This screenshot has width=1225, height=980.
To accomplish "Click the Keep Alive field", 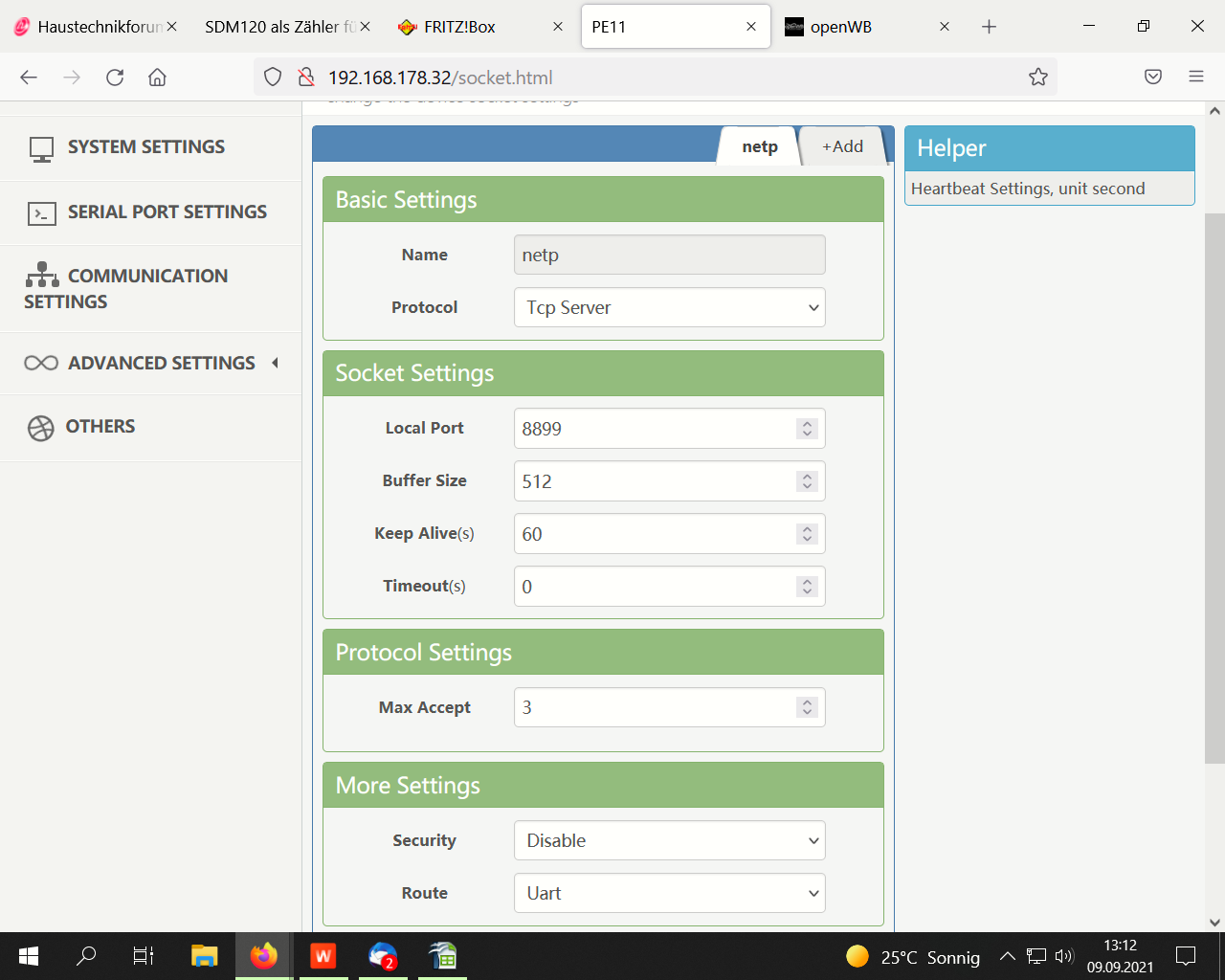I will [670, 534].
